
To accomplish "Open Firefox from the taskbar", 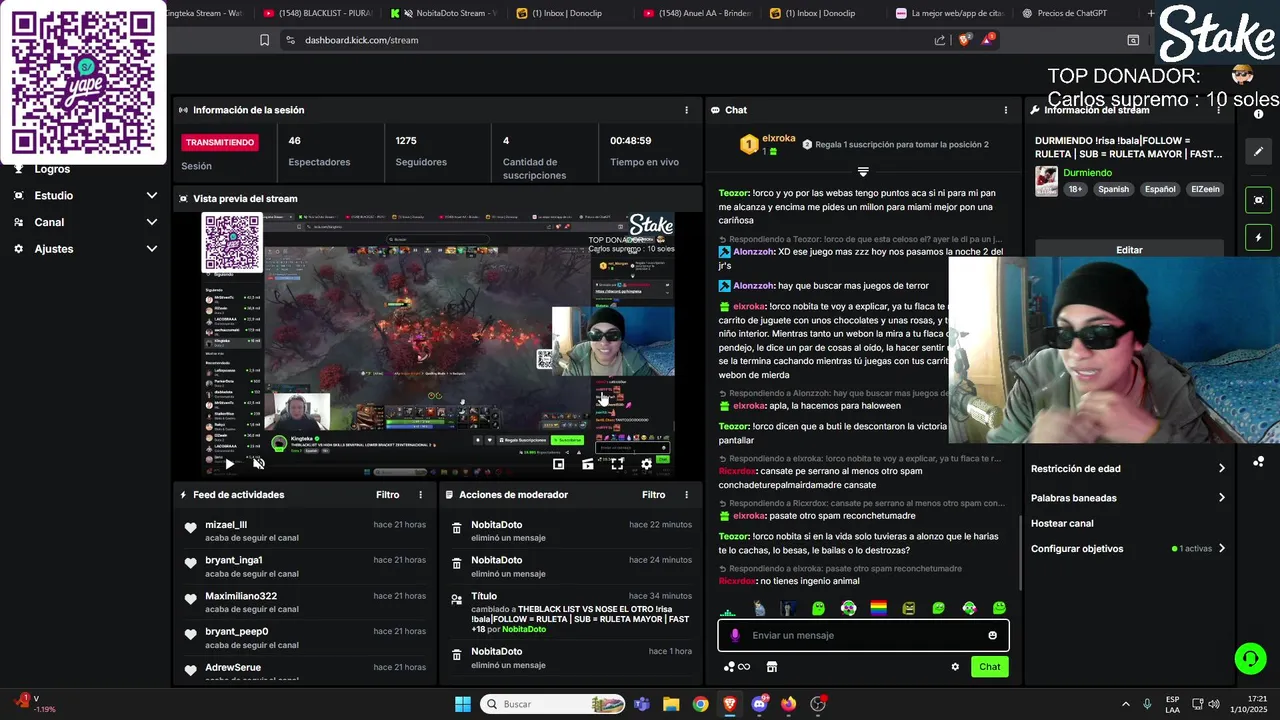I will [x=789, y=704].
